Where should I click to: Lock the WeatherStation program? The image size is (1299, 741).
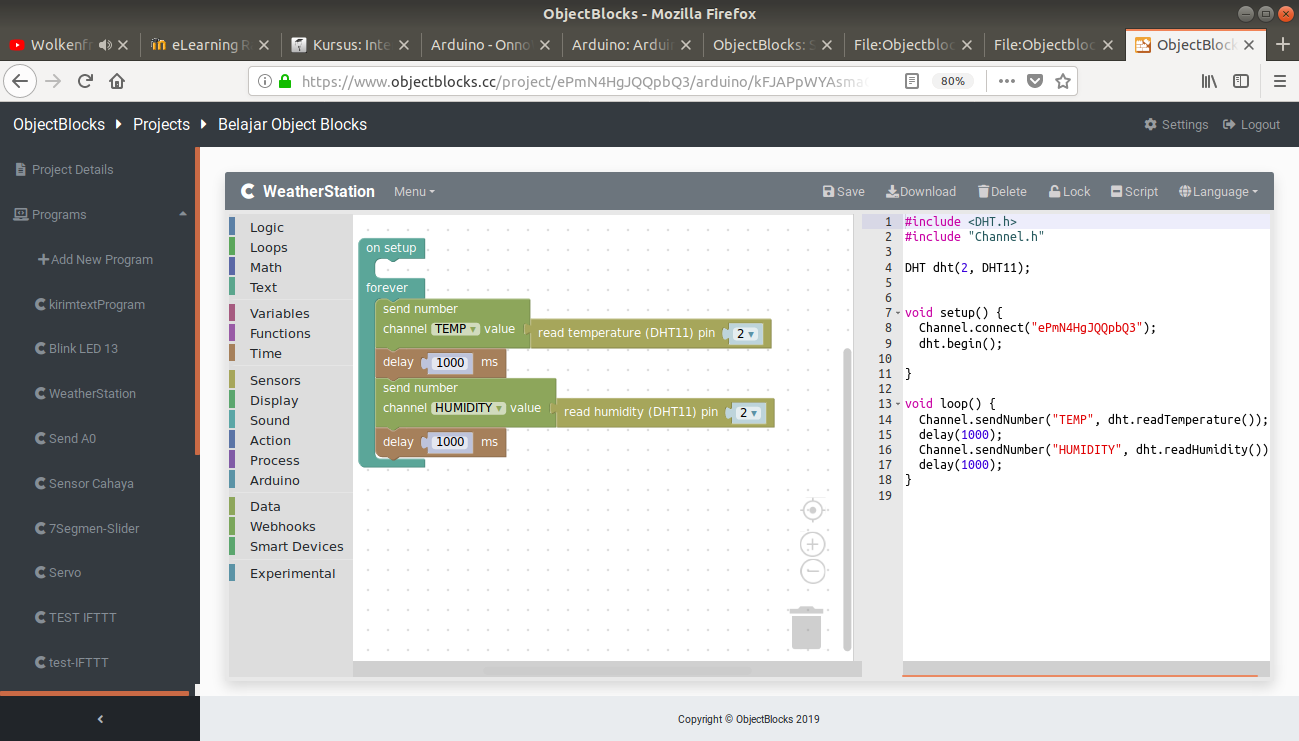[x=1069, y=192]
